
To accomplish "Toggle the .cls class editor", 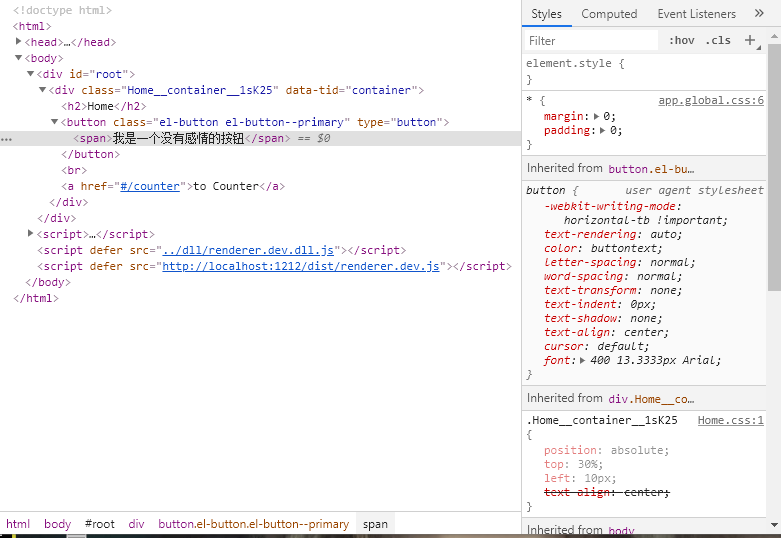I will [x=718, y=40].
